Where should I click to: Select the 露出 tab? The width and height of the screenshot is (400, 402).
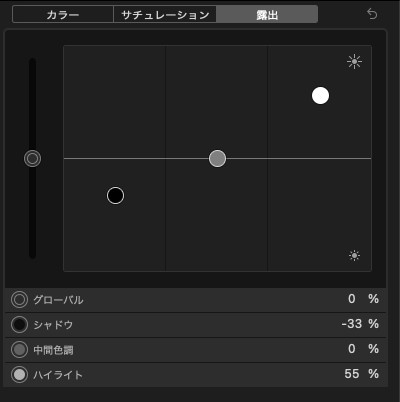tap(267, 15)
